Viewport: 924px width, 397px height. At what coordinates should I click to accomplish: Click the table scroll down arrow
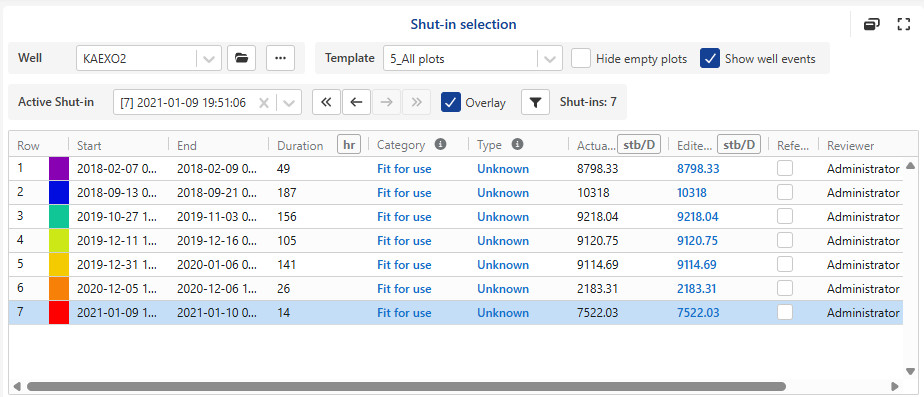pyautogui.click(x=910, y=371)
